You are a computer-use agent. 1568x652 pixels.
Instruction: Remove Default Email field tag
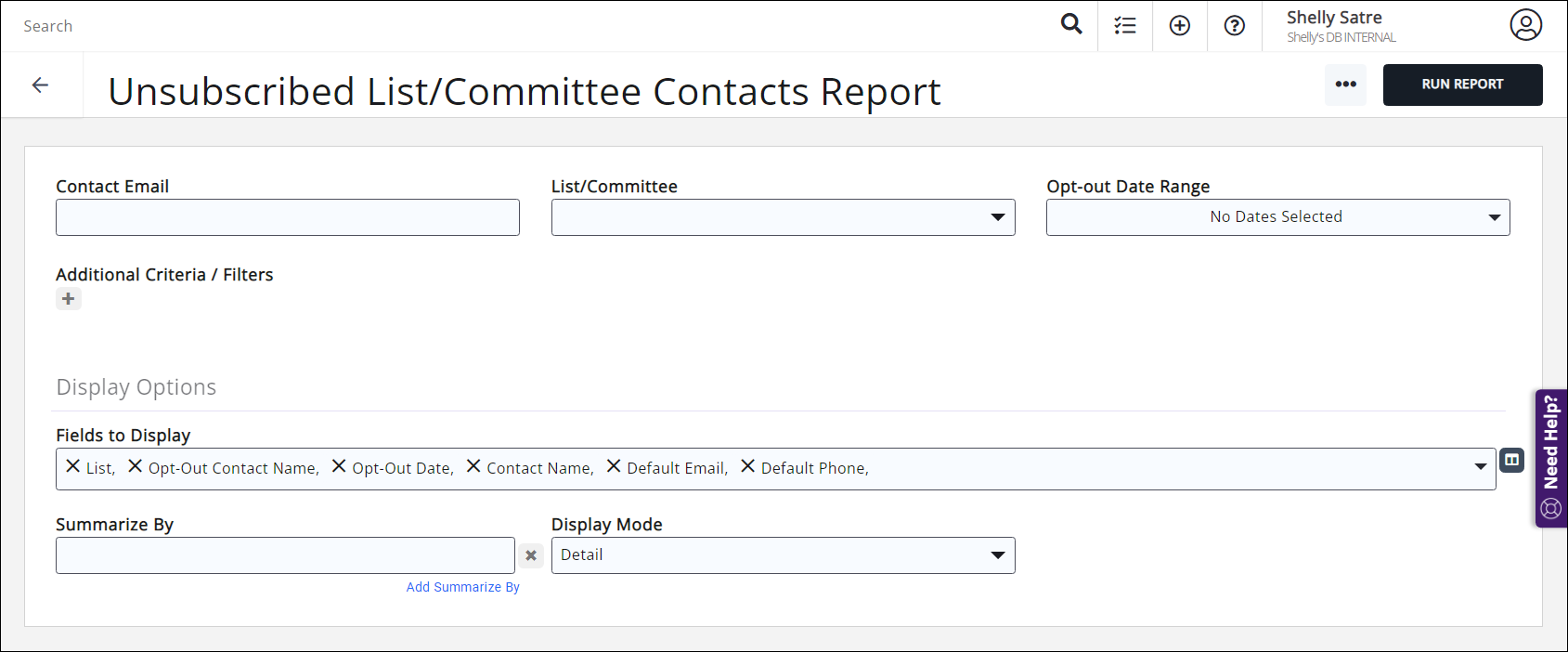614,466
